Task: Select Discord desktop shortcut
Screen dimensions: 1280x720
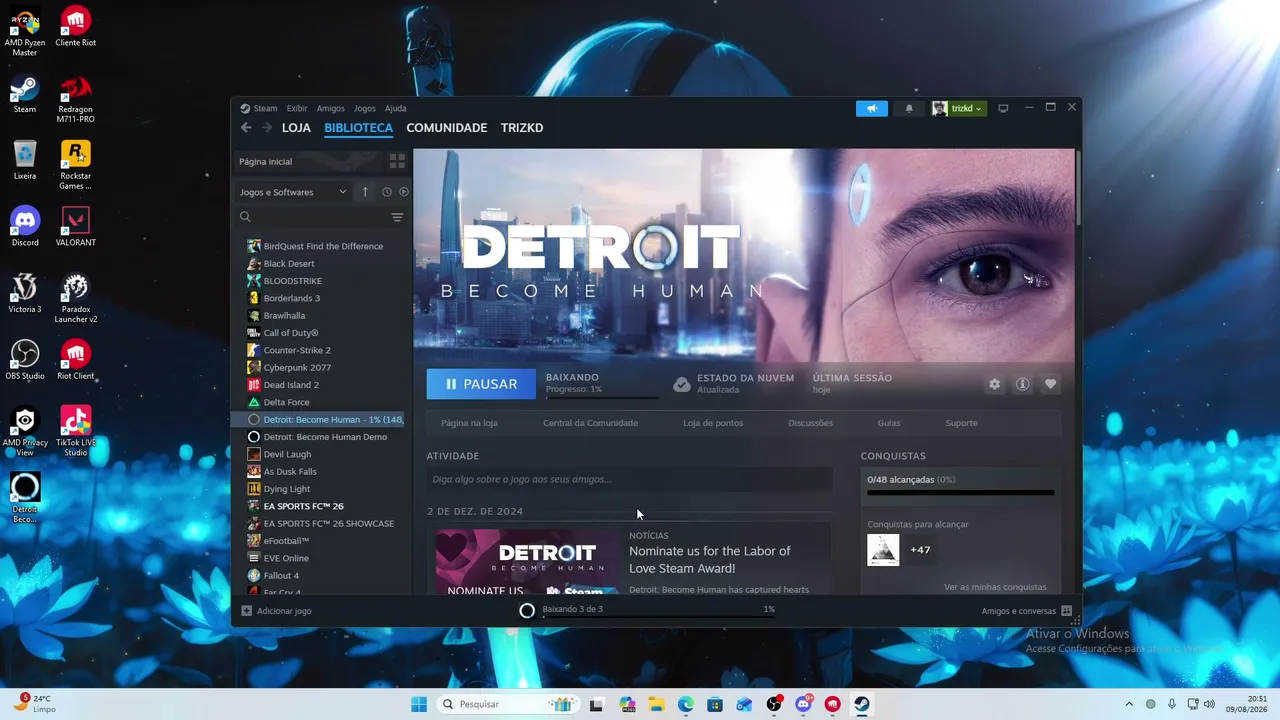Action: point(25,227)
